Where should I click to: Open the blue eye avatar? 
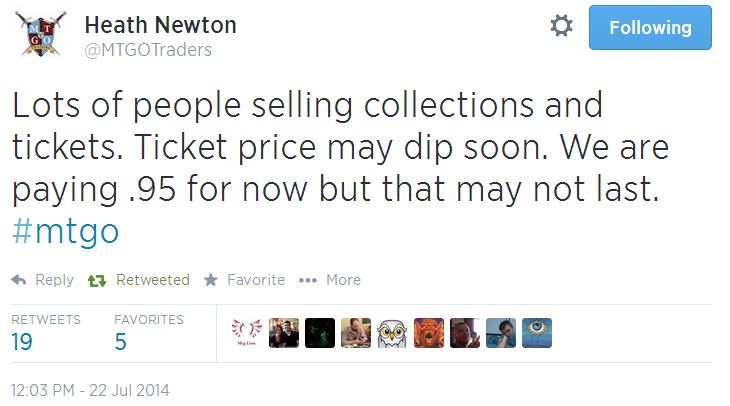tap(537, 333)
